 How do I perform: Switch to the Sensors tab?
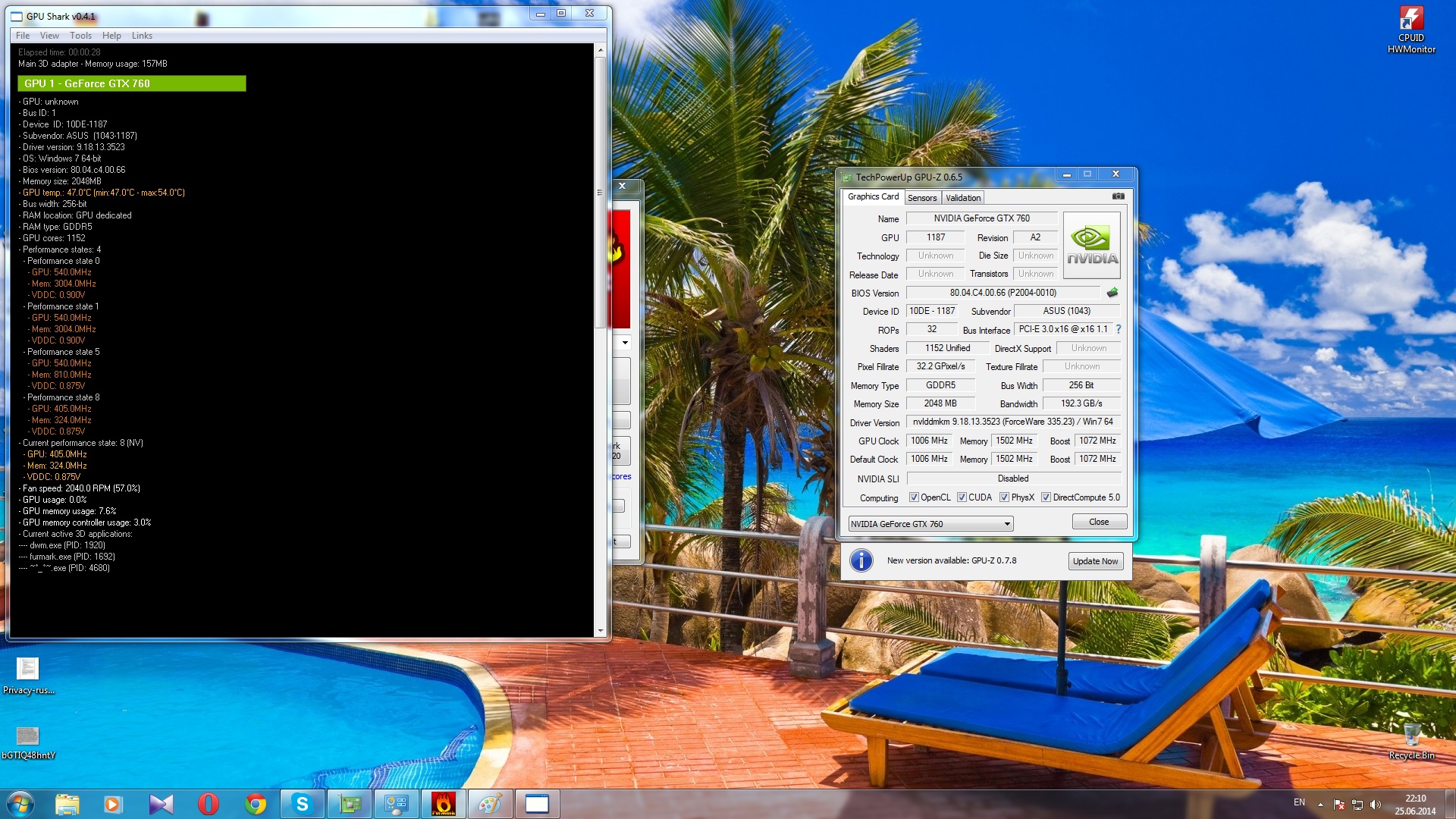coord(922,198)
